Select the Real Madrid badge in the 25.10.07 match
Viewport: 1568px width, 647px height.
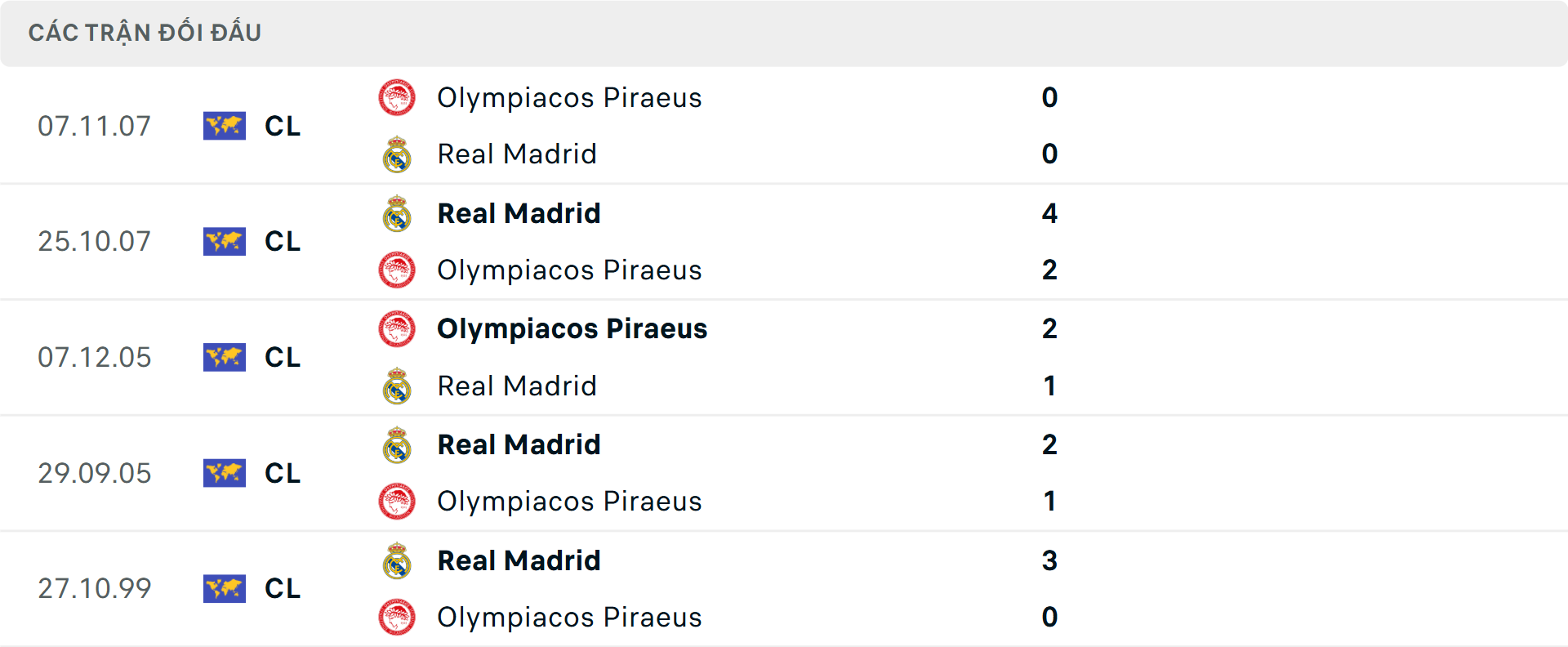[x=397, y=213]
